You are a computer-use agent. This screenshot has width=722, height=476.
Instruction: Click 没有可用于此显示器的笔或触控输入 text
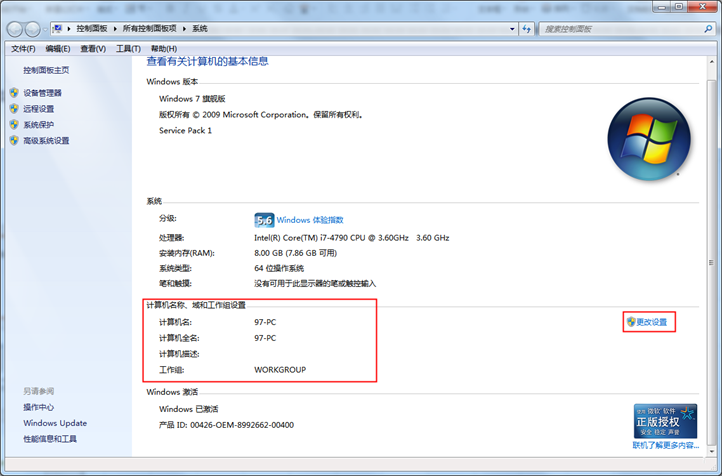click(315, 284)
